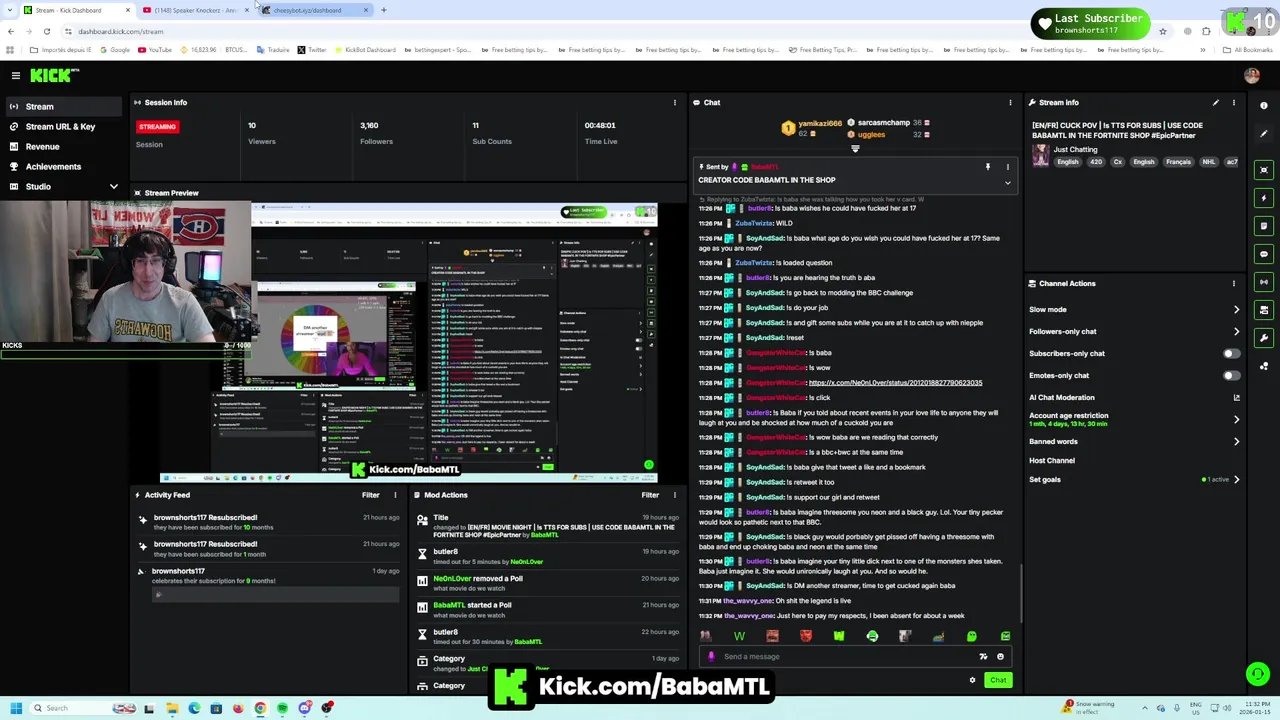Expand the Studio submenu chevron
Screen dimensions: 1280x720
point(113,186)
